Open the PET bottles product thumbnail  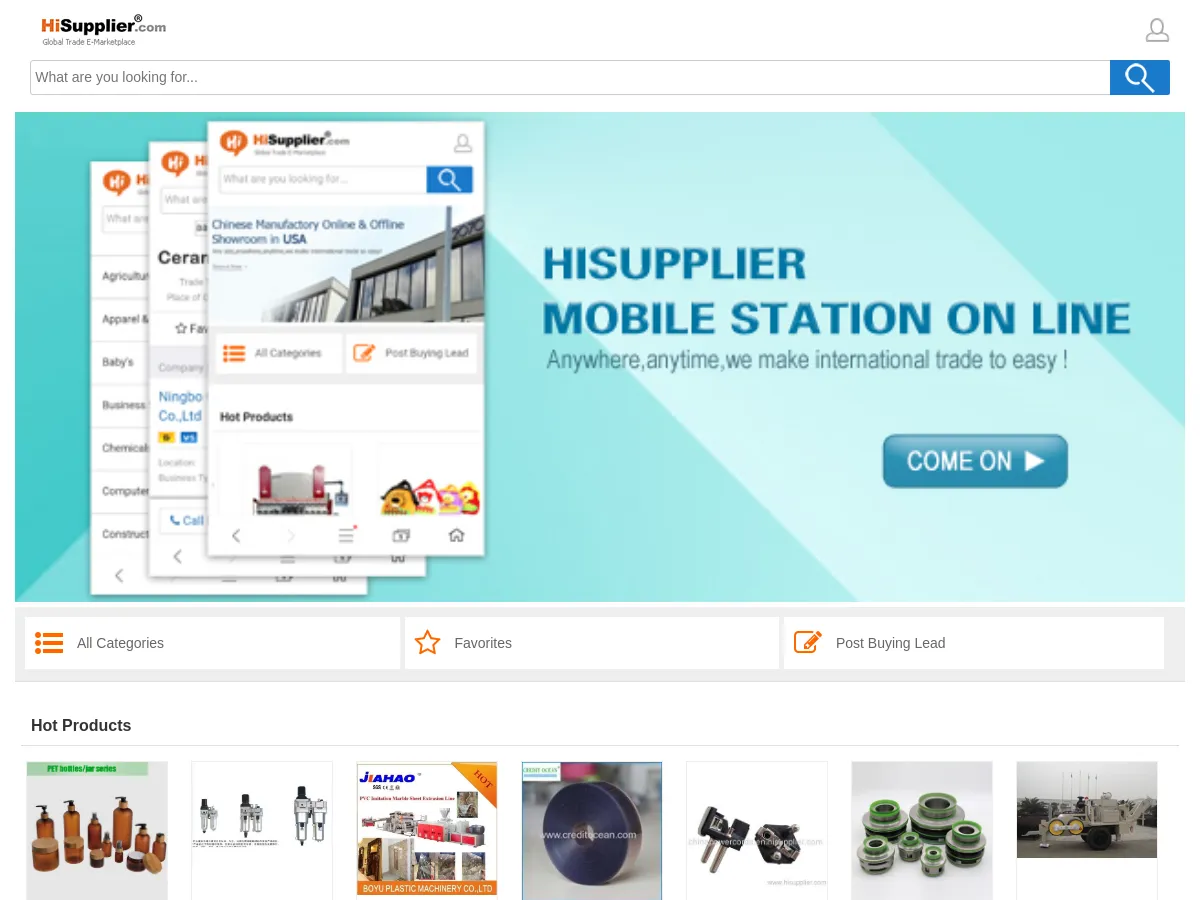[97, 831]
